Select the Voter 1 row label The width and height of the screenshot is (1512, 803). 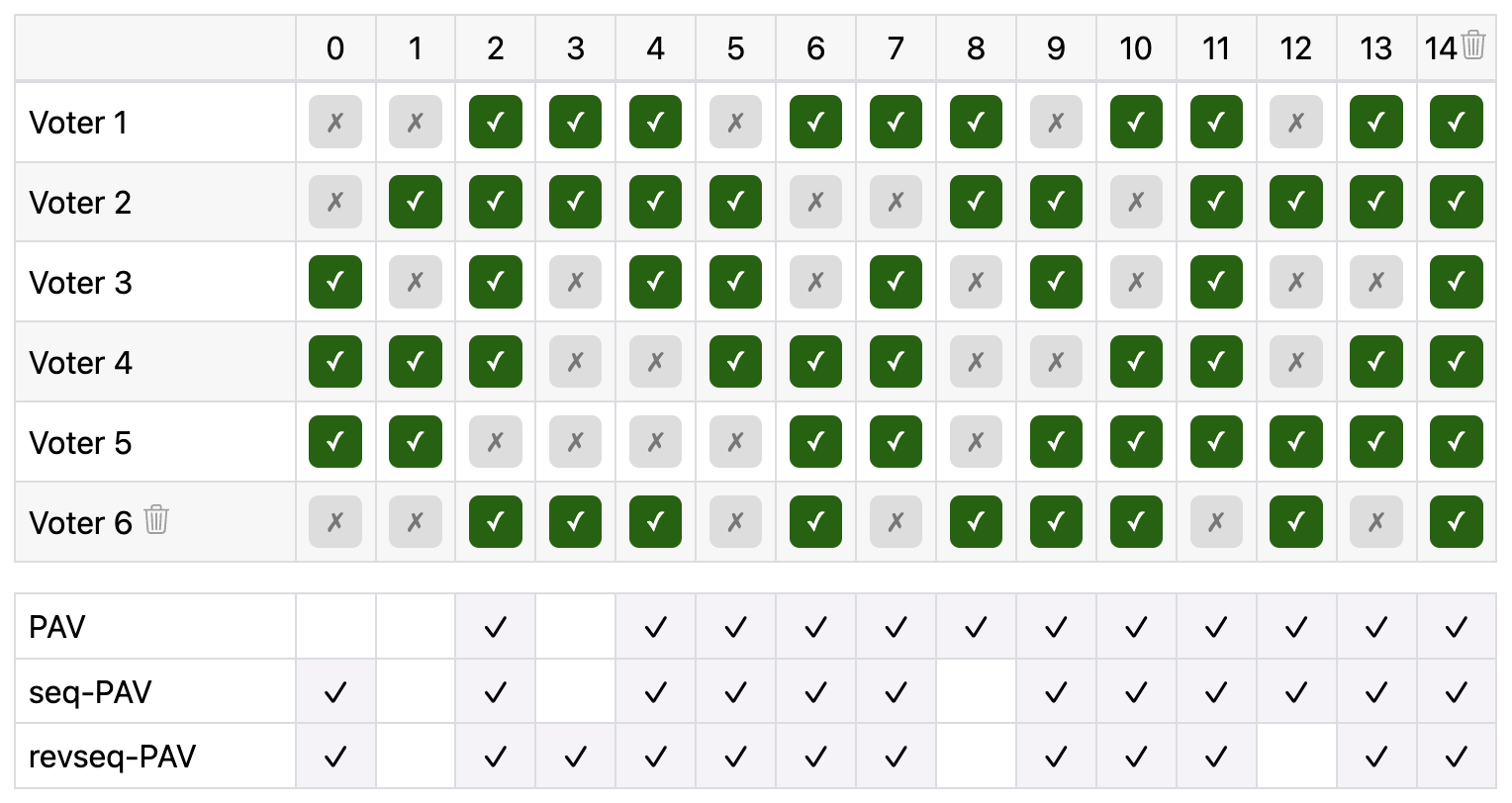[79, 122]
